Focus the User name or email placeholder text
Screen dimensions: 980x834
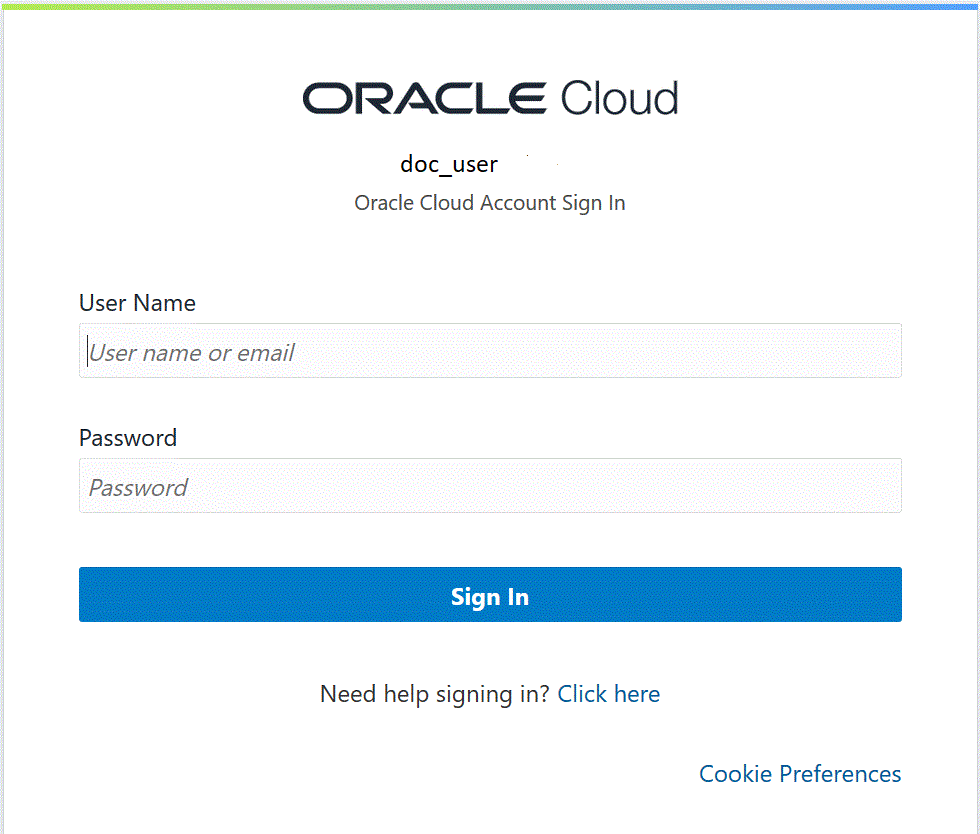[191, 352]
